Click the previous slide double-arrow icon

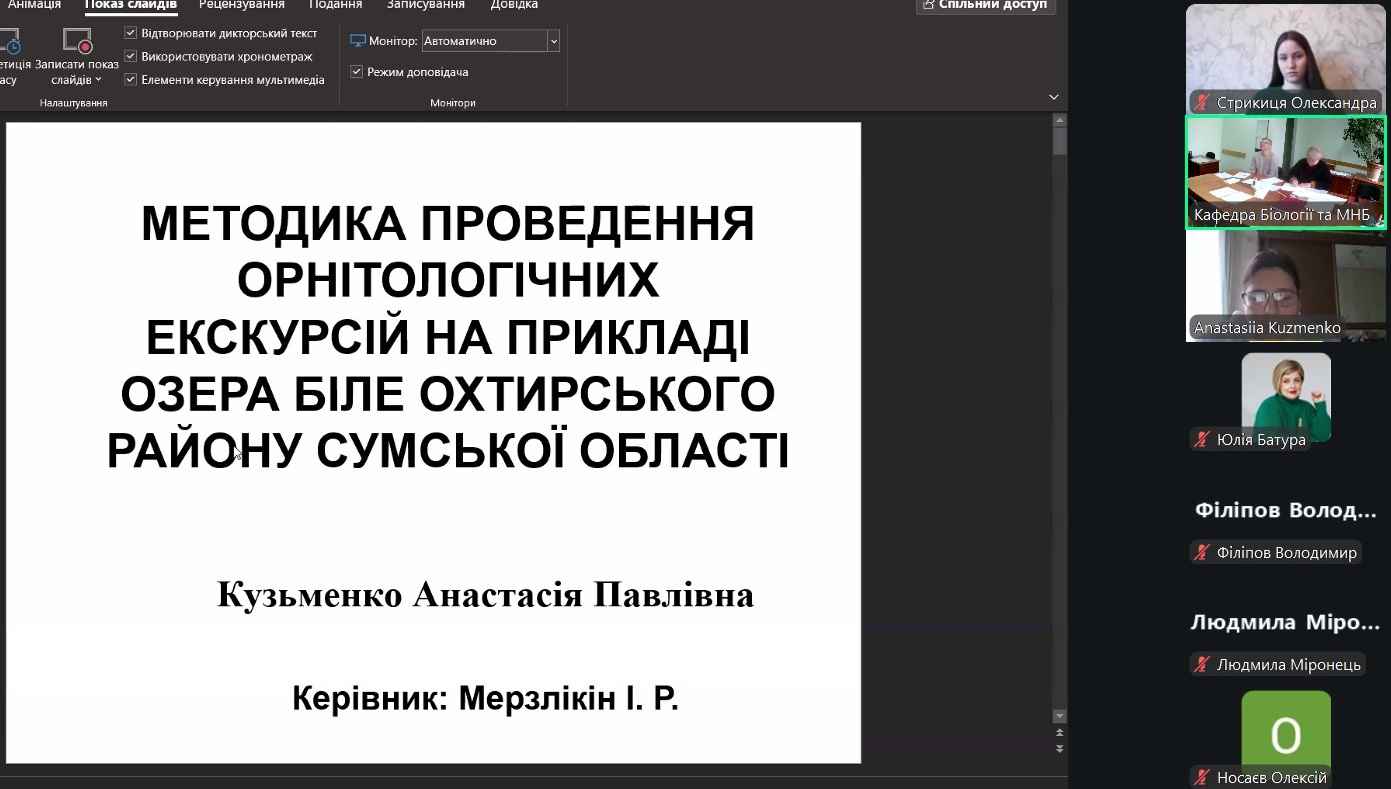click(x=1060, y=733)
